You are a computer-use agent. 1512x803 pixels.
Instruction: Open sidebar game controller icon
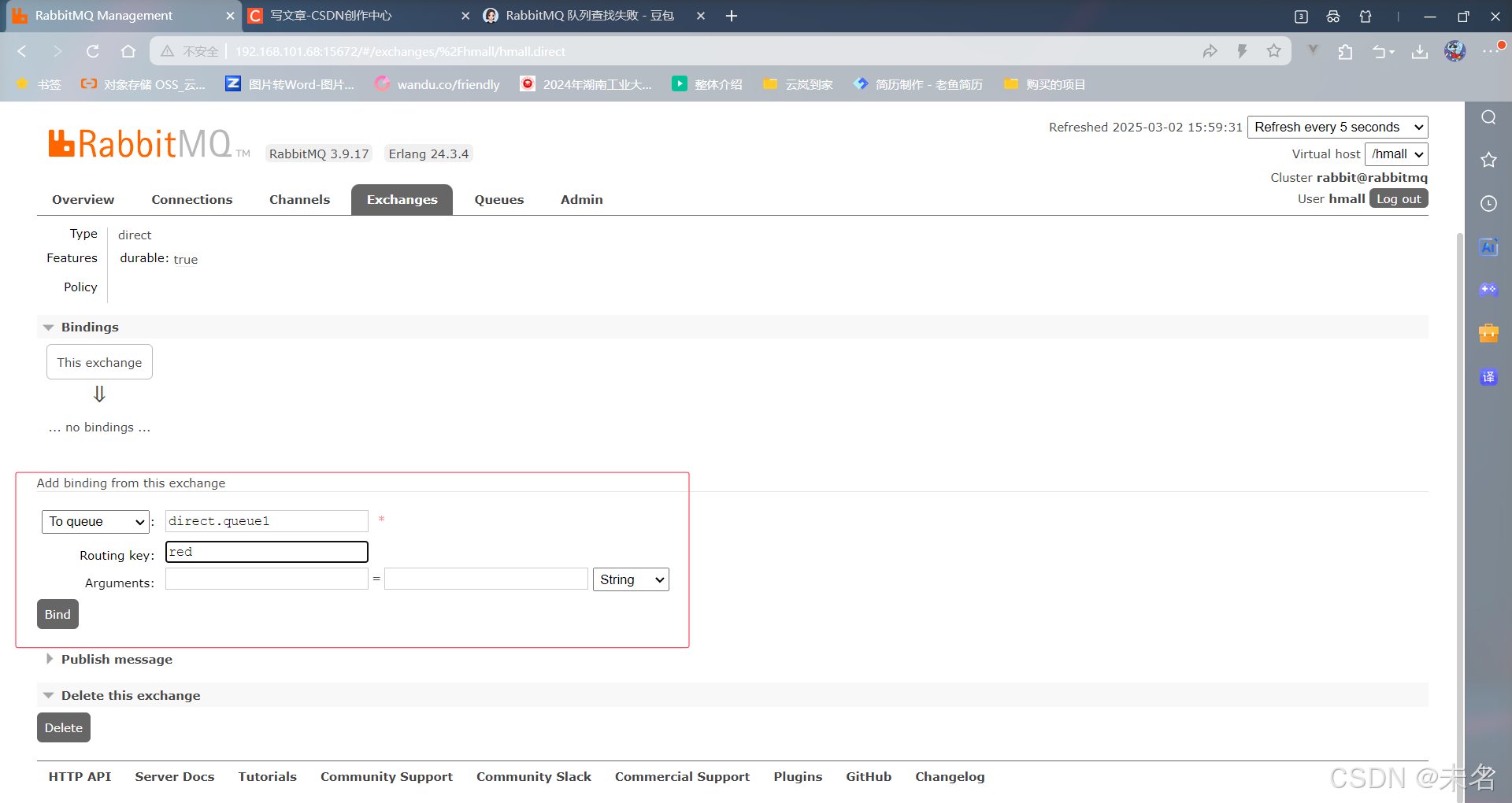[x=1488, y=289]
